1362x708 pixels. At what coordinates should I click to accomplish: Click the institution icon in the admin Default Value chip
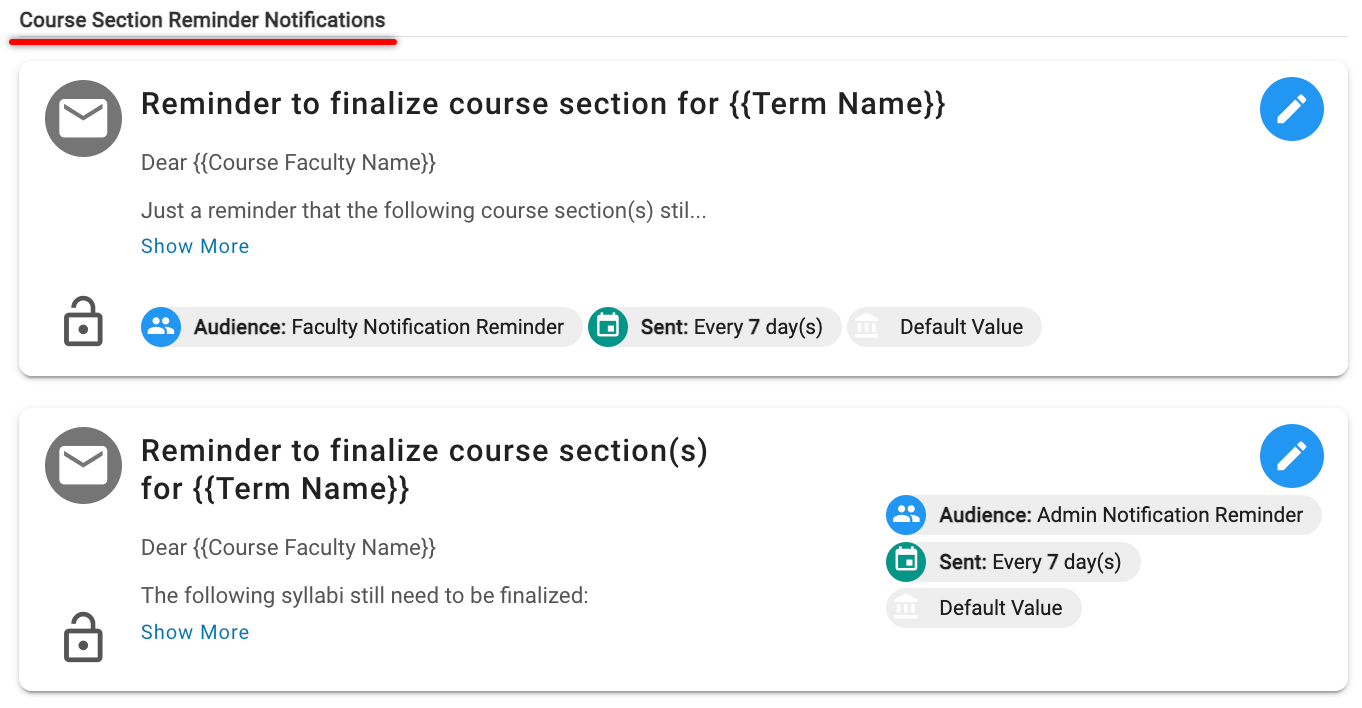point(905,608)
